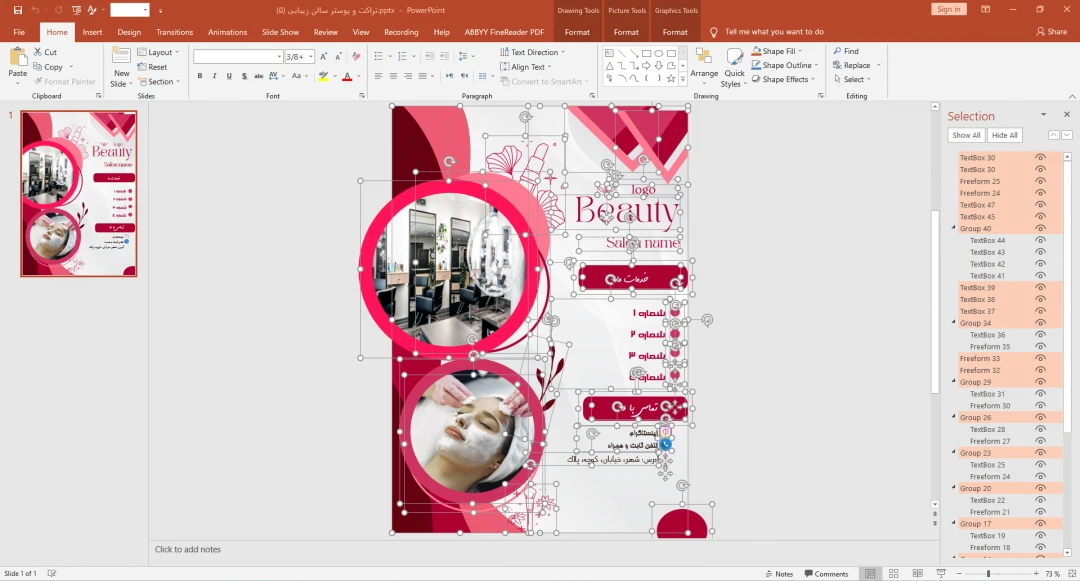Click the Show All button
This screenshot has height=581, width=1080.
[x=966, y=135]
